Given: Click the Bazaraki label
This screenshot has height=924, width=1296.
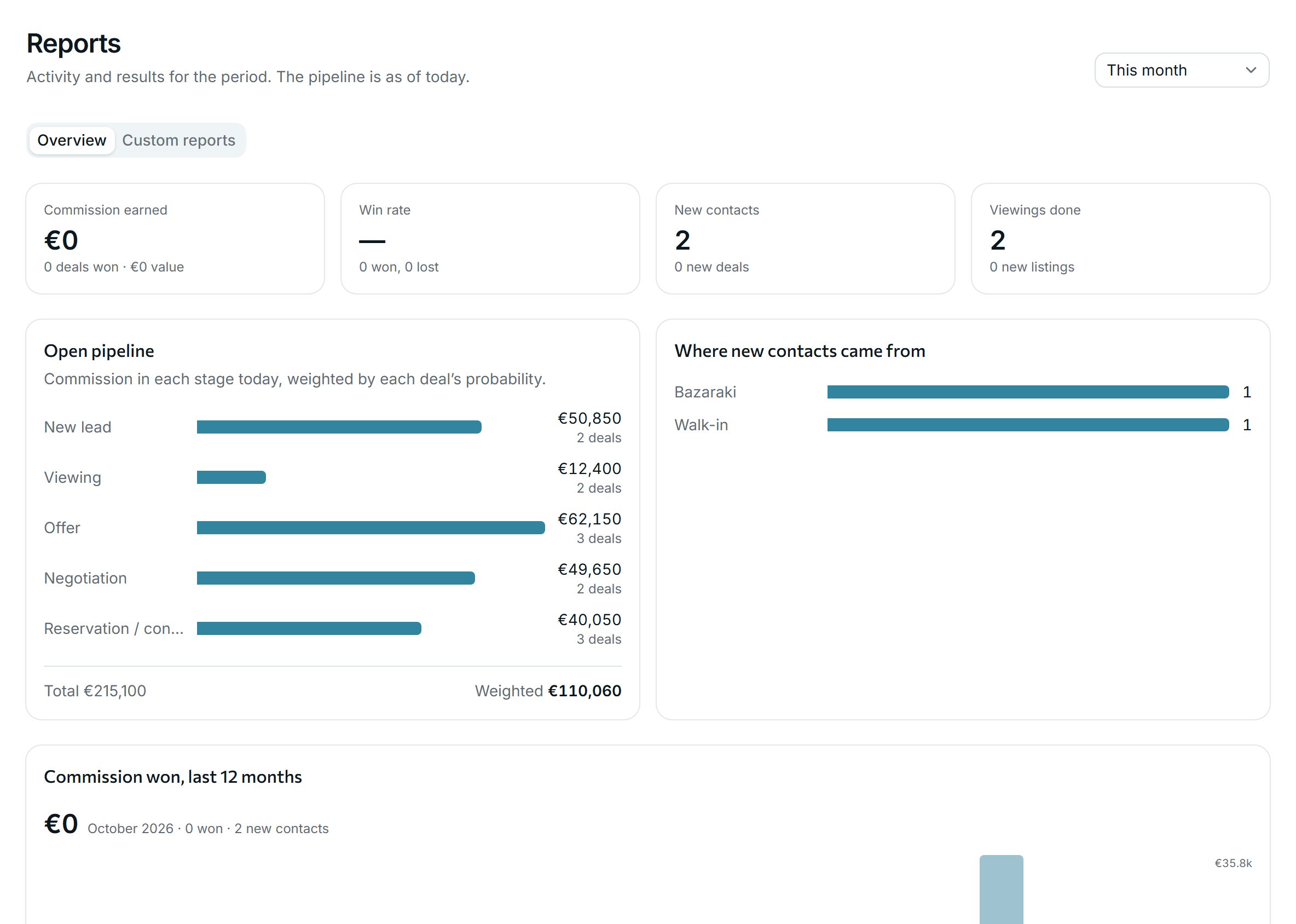Looking at the screenshot, I should click(705, 392).
